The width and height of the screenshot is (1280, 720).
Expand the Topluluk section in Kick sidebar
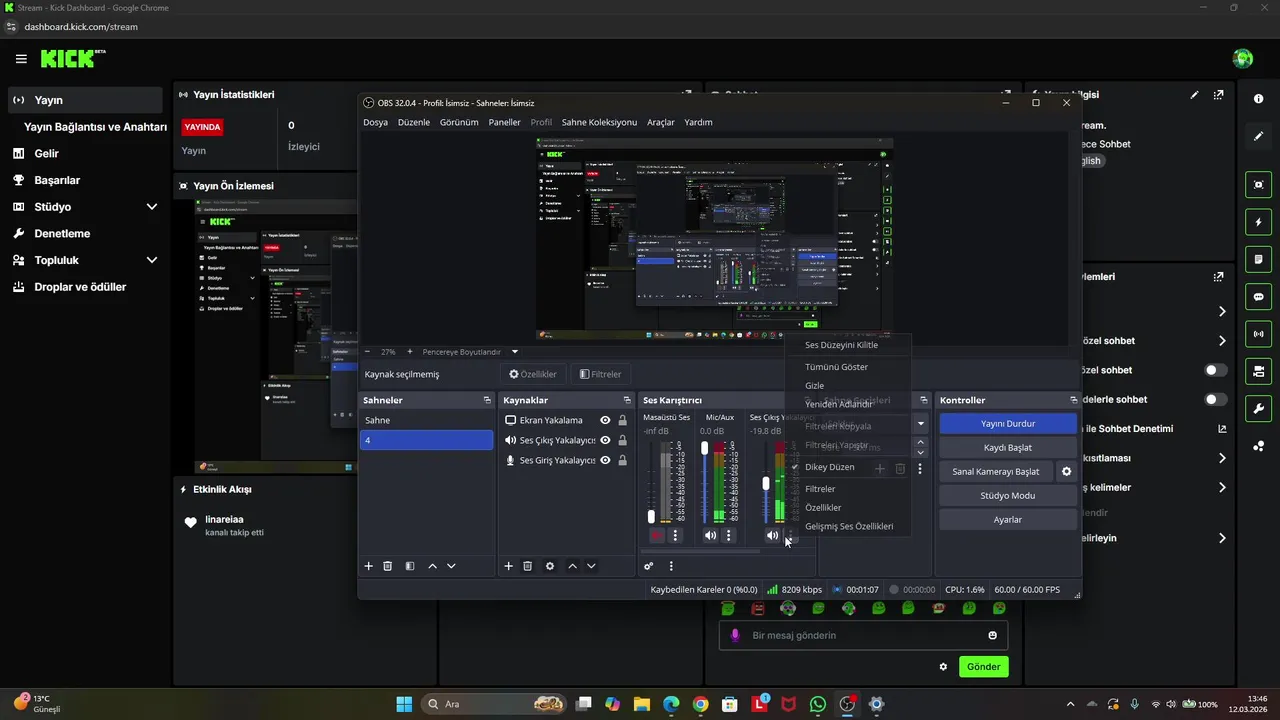click(152, 260)
